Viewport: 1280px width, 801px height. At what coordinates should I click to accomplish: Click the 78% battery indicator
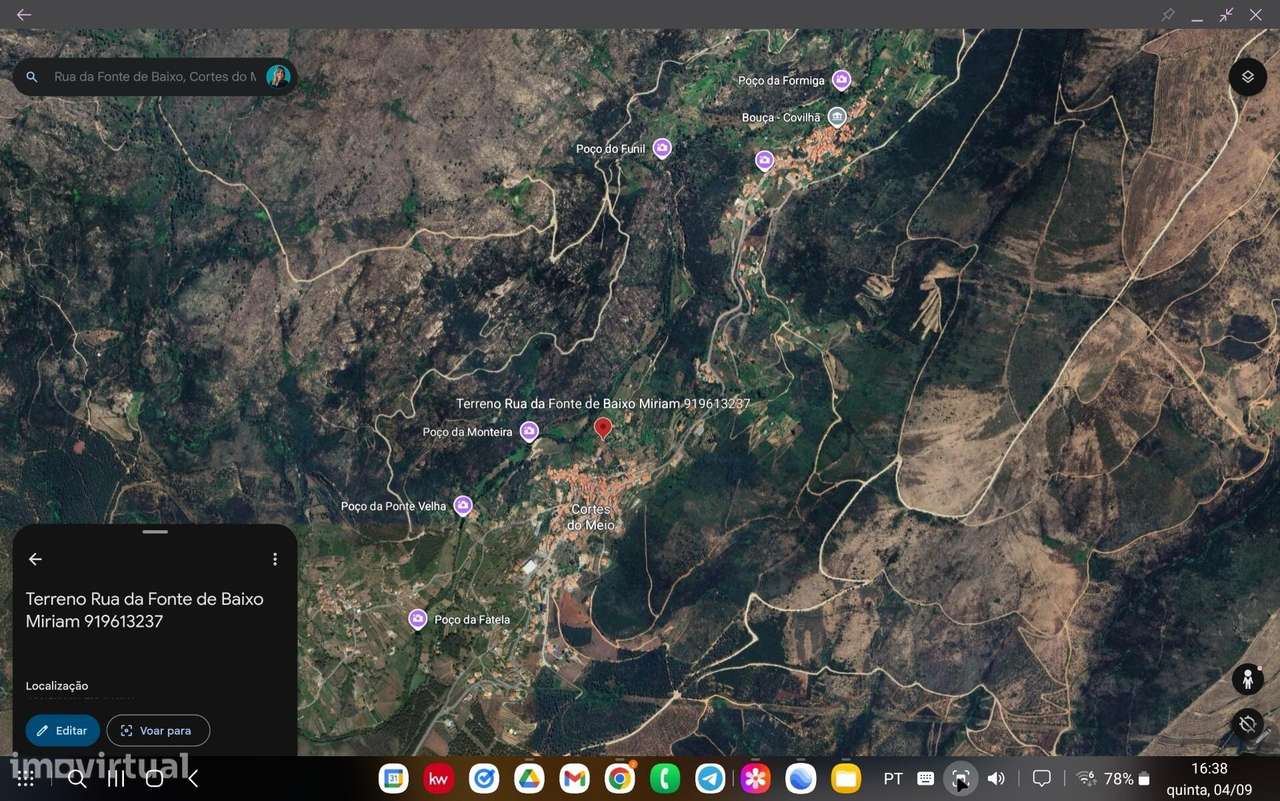click(1127, 779)
